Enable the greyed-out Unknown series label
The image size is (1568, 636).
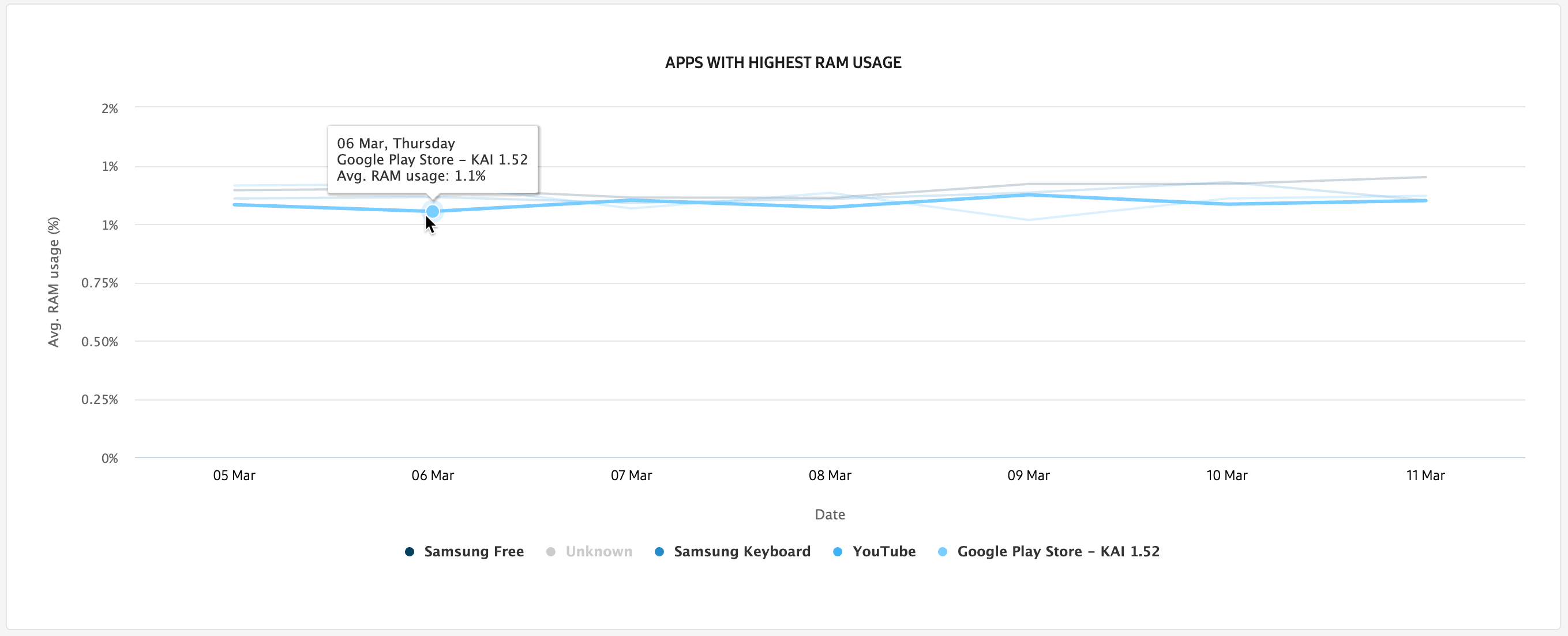[x=598, y=551]
